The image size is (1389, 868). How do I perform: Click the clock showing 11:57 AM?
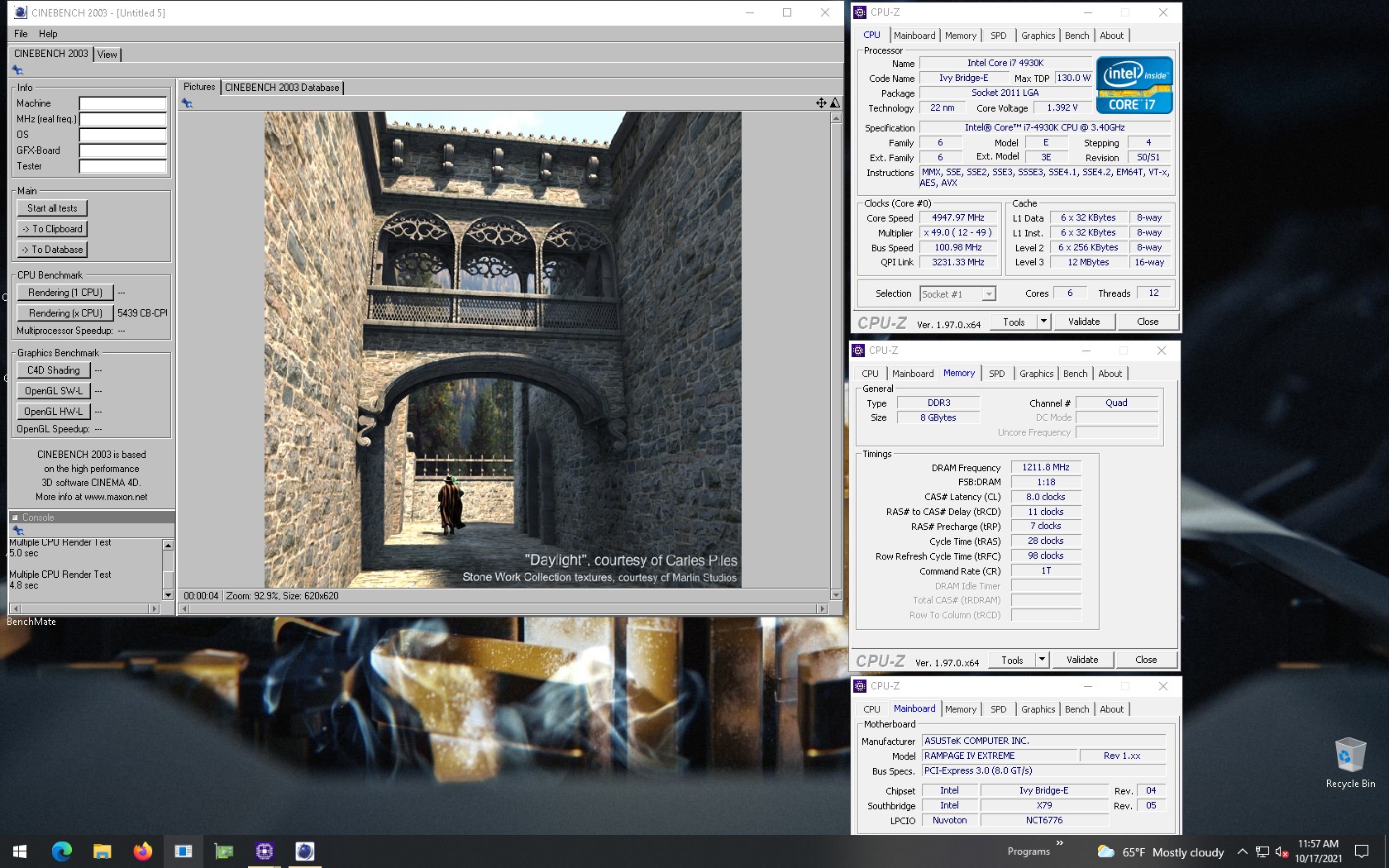(x=1318, y=844)
